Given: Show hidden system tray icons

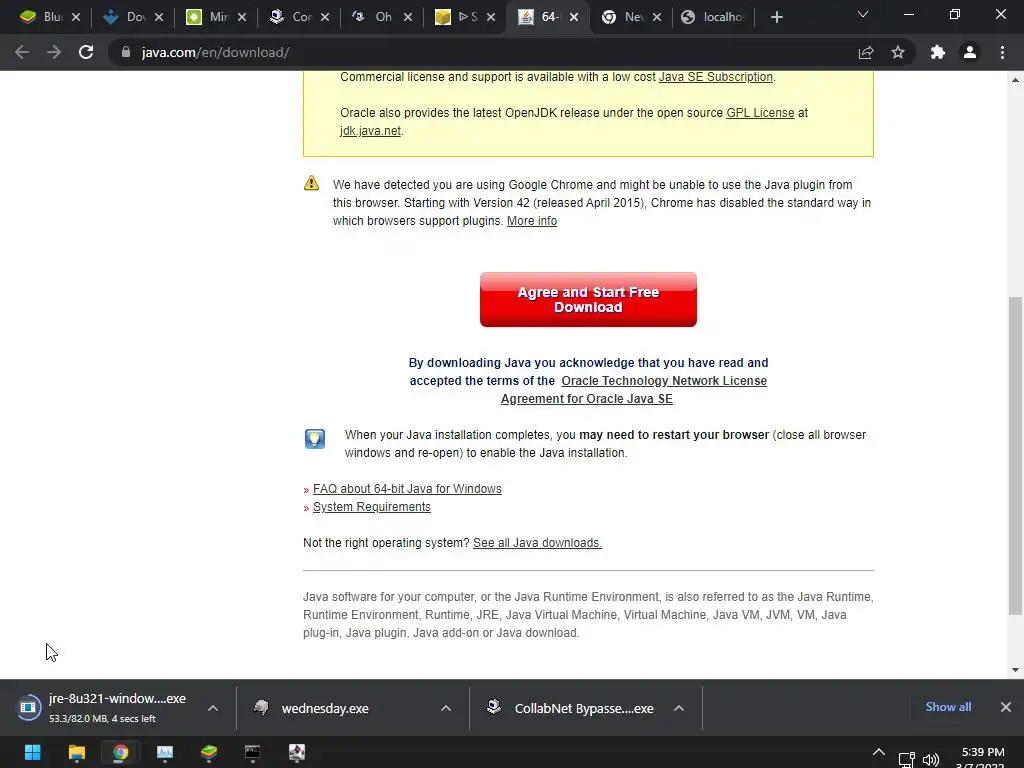Looking at the screenshot, I should (x=879, y=753).
